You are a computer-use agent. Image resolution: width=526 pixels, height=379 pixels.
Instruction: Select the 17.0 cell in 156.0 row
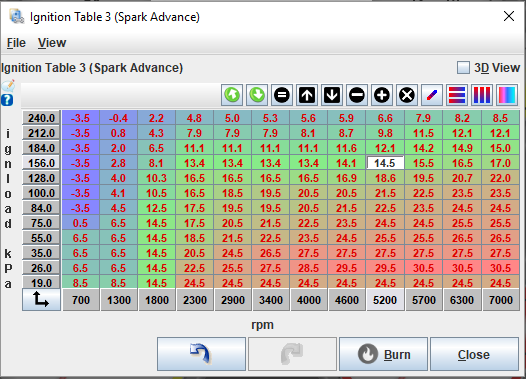501,163
